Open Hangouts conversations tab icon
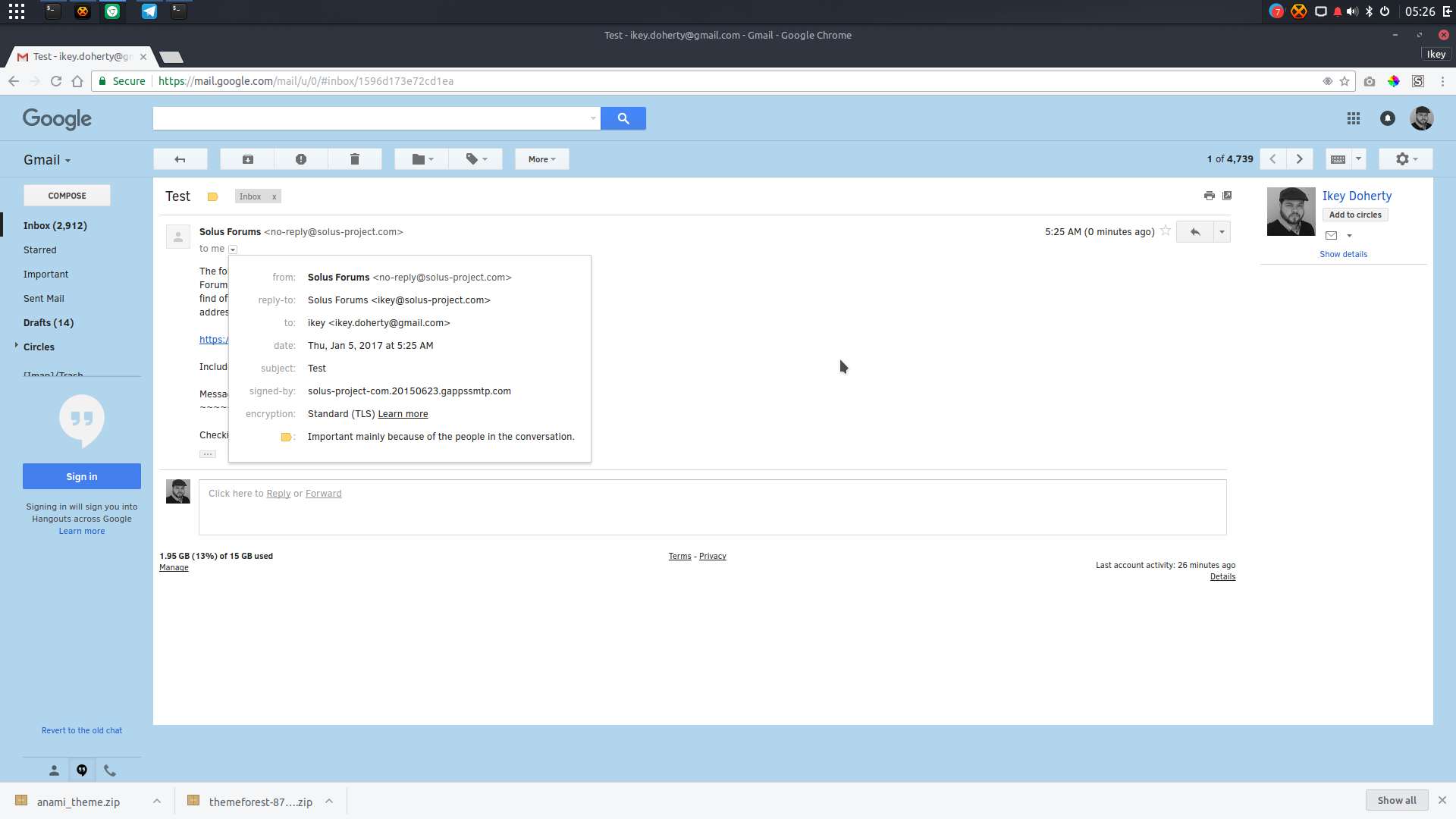This screenshot has height=819, width=1456. 82,770
